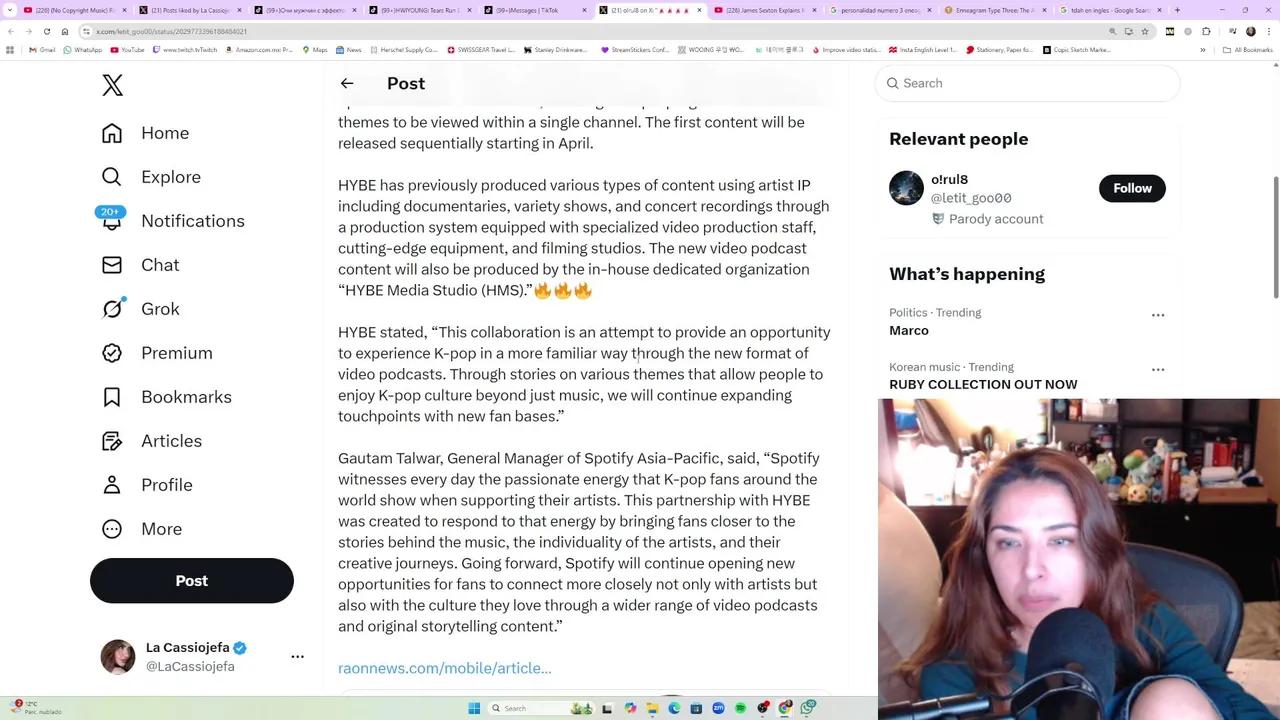Image resolution: width=1280 pixels, height=720 pixels.
Task: Open Gmail bookmark
Action: coord(41,49)
